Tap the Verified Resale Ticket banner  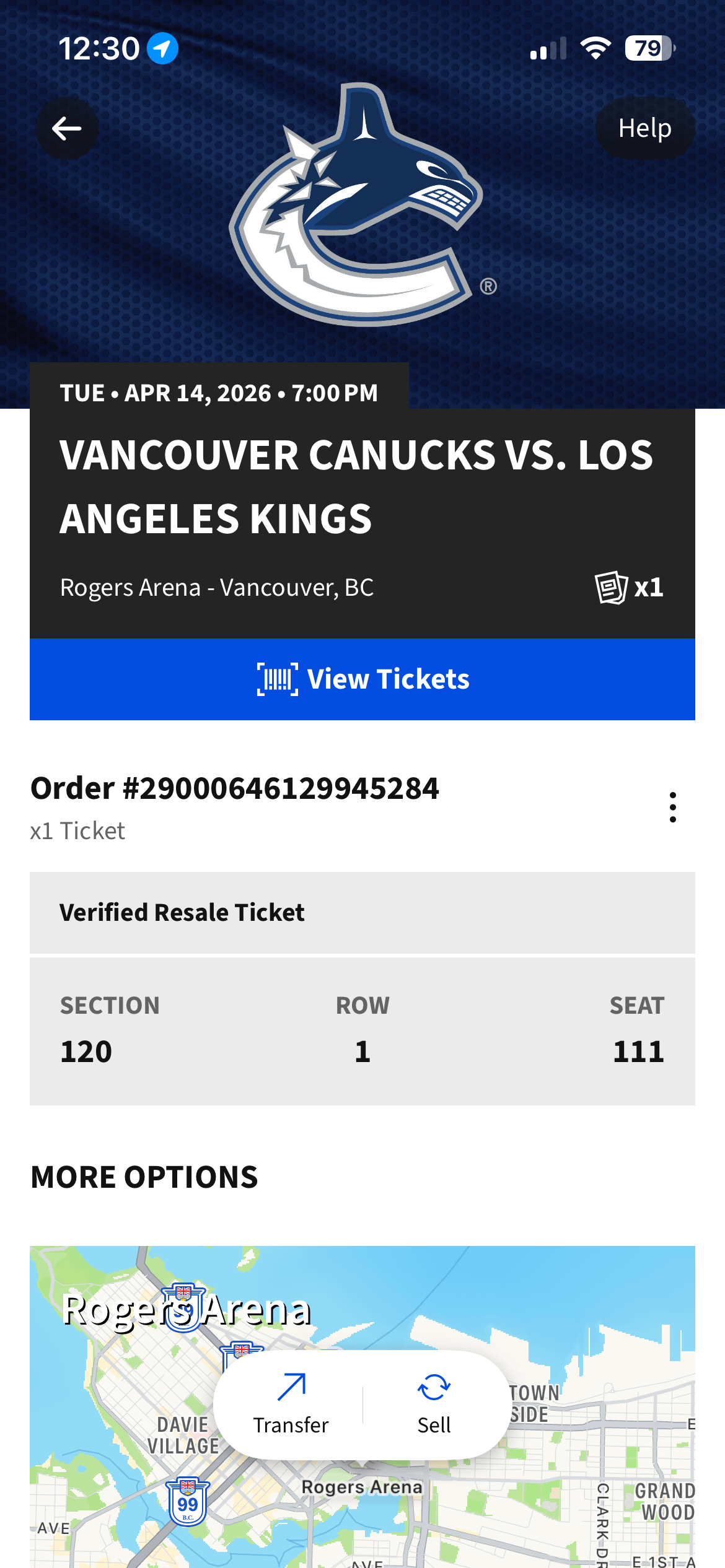tap(362, 912)
